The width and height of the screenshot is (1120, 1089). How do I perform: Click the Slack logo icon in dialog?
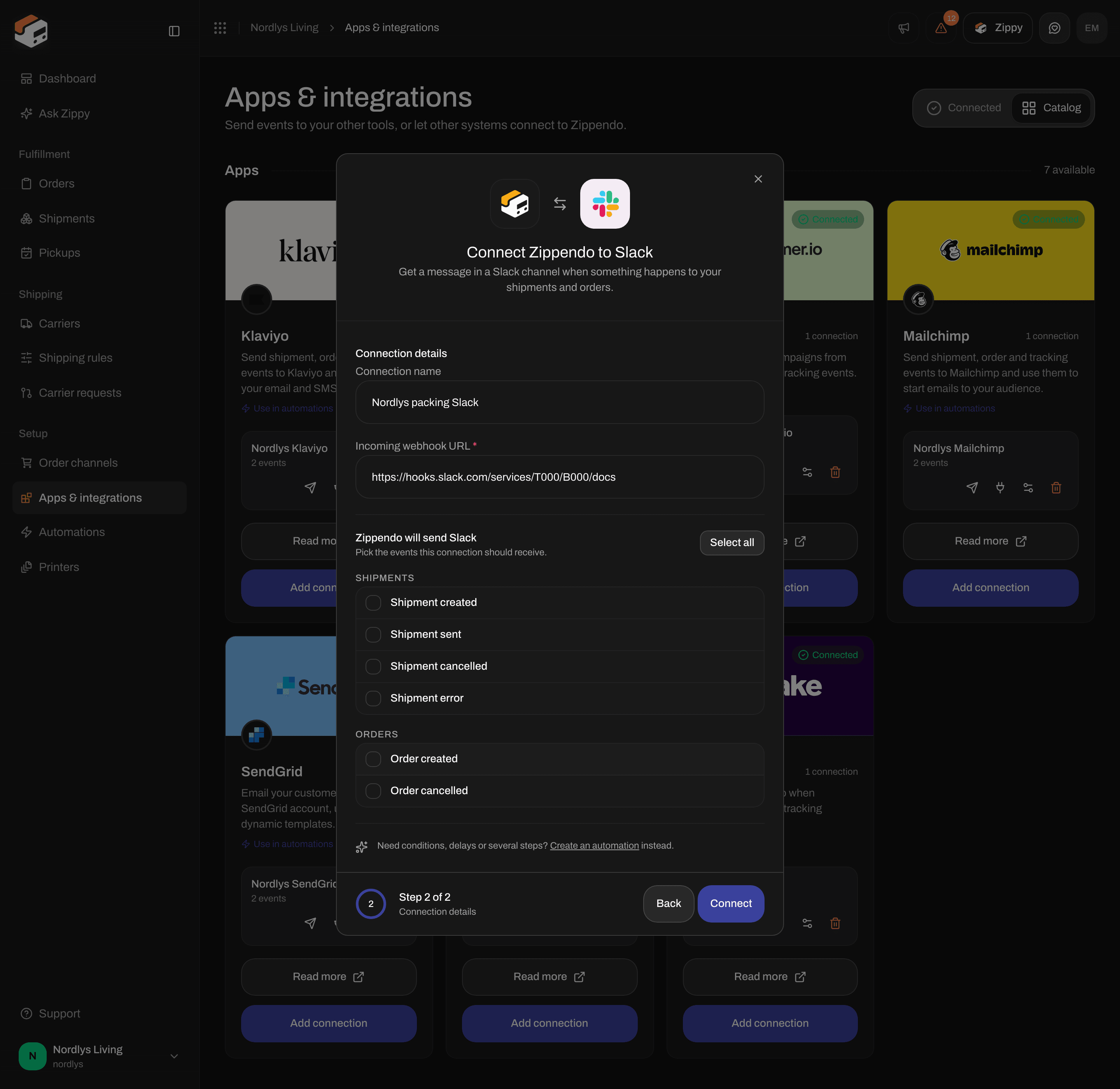pos(605,204)
